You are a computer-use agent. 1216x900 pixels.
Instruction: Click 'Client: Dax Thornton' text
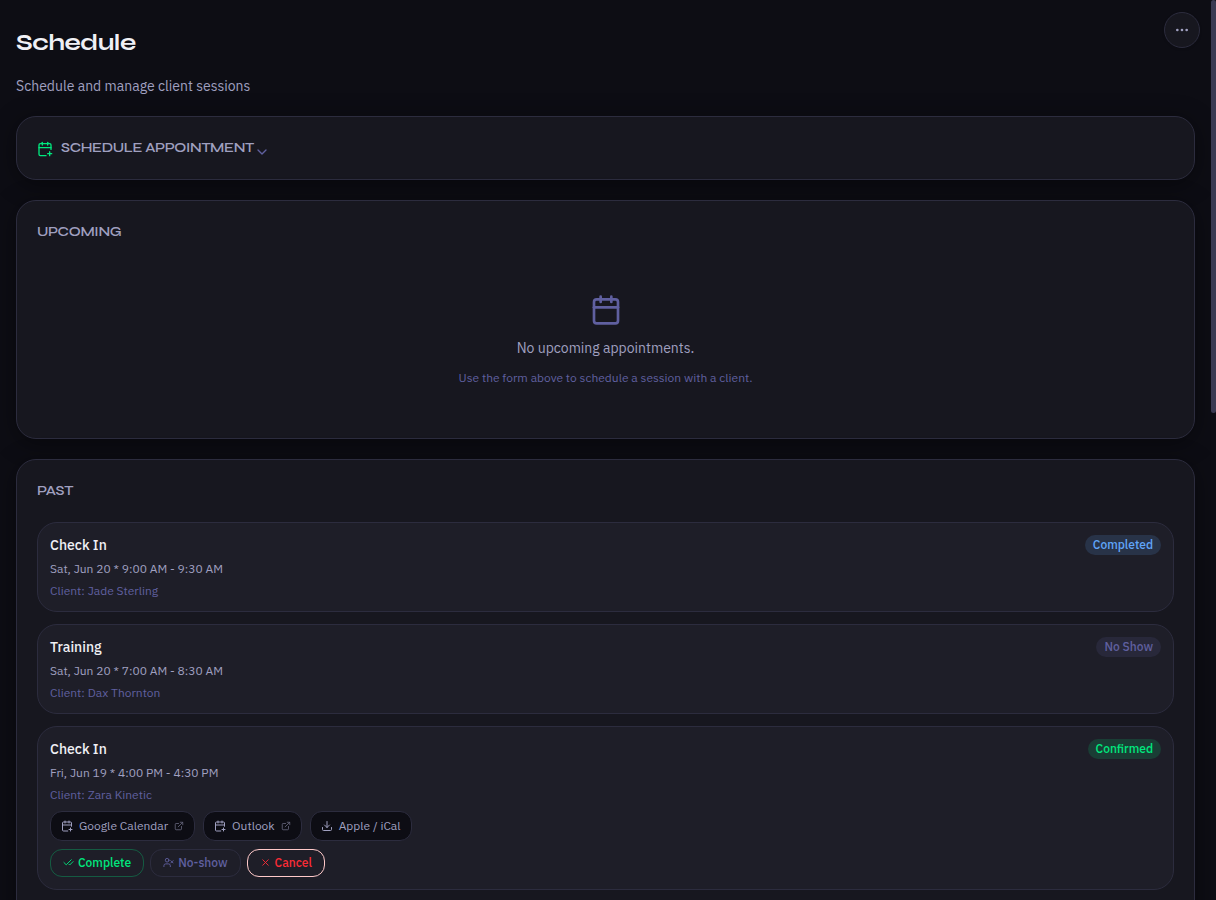pos(105,693)
